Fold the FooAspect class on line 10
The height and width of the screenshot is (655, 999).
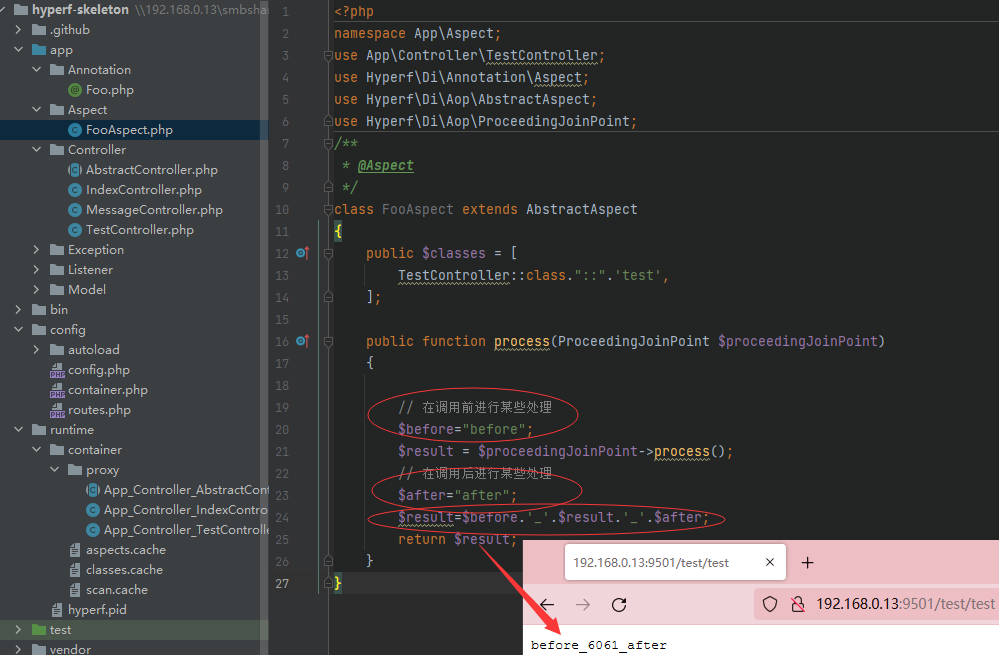click(328, 209)
